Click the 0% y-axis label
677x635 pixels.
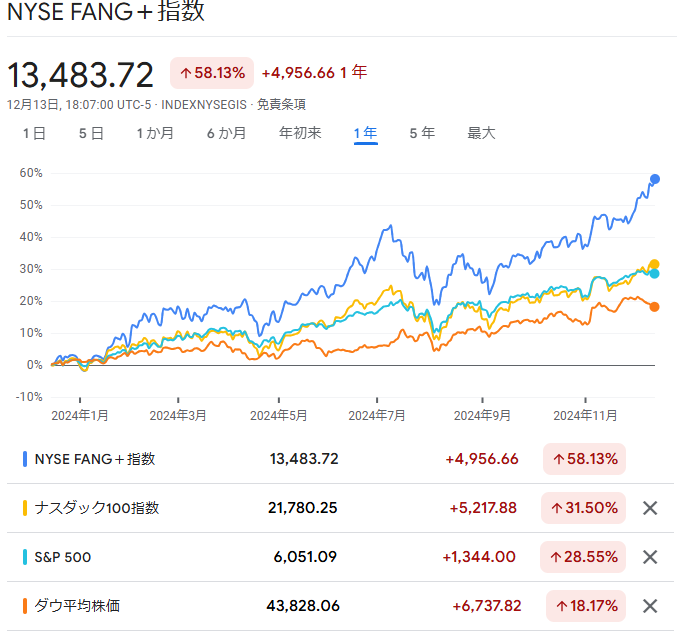35,365
